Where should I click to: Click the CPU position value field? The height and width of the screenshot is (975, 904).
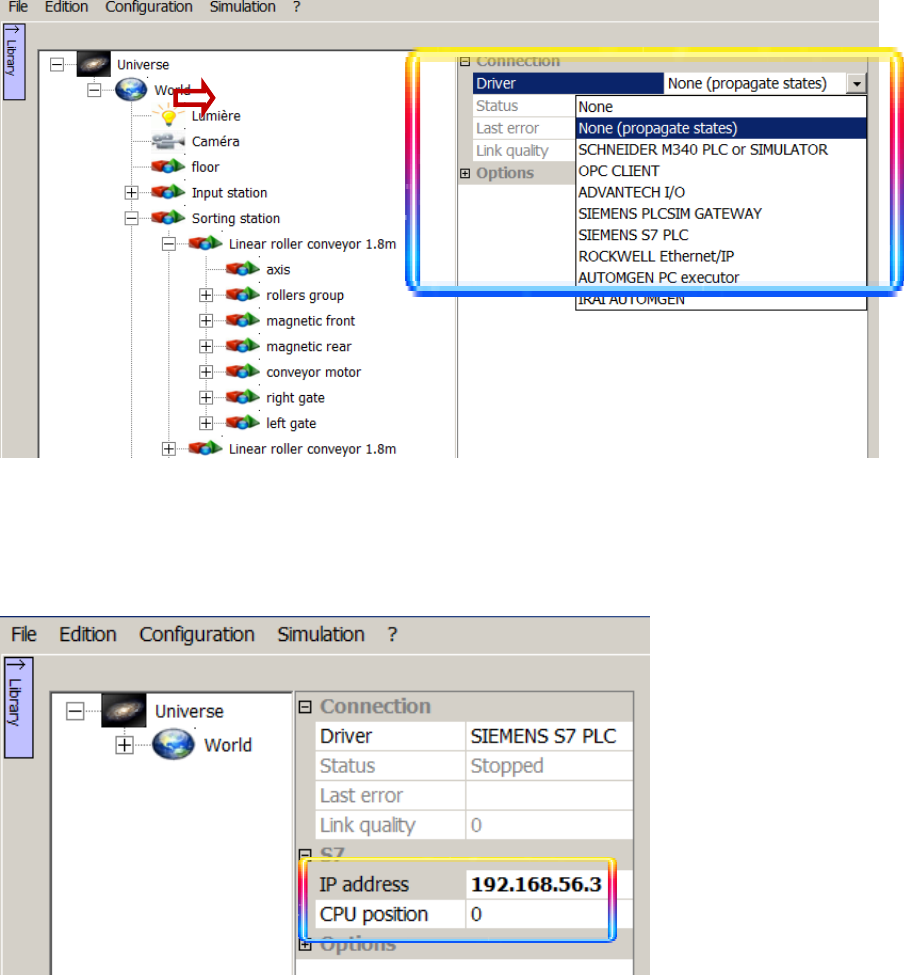coord(549,914)
